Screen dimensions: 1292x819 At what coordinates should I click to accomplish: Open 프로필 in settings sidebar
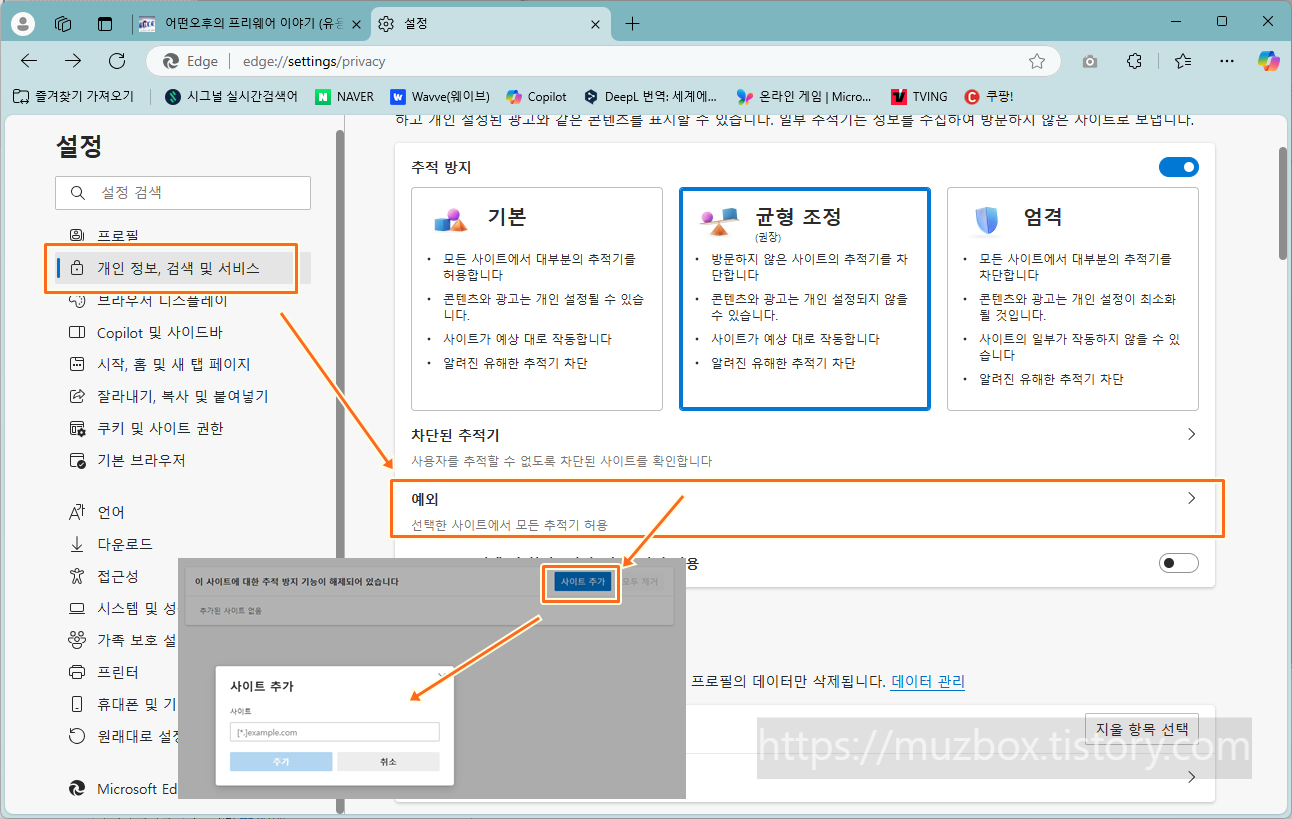117,236
